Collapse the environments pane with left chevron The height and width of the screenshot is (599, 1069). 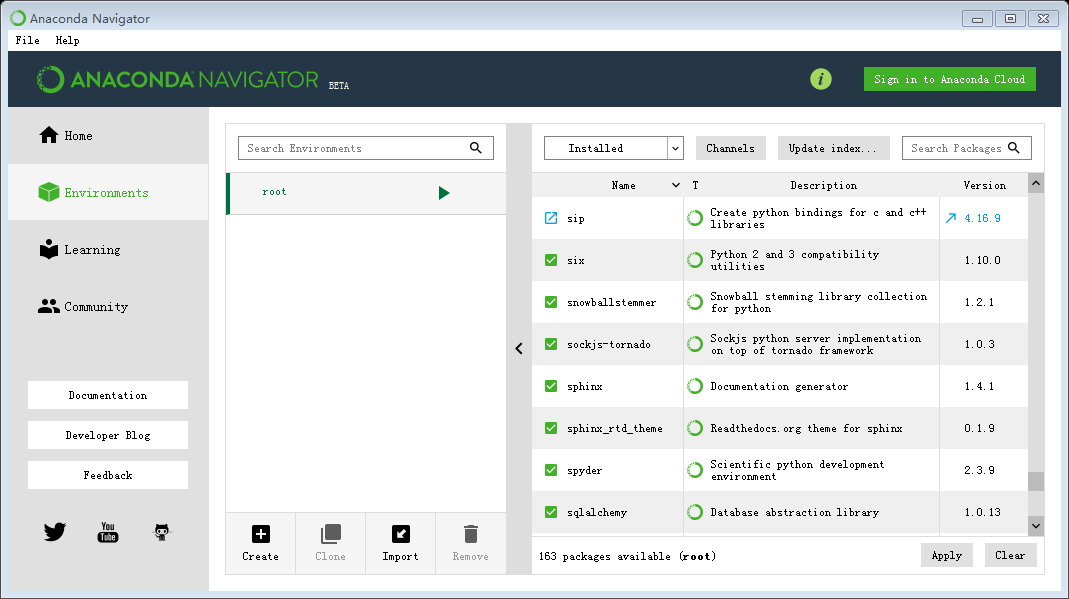(x=519, y=348)
